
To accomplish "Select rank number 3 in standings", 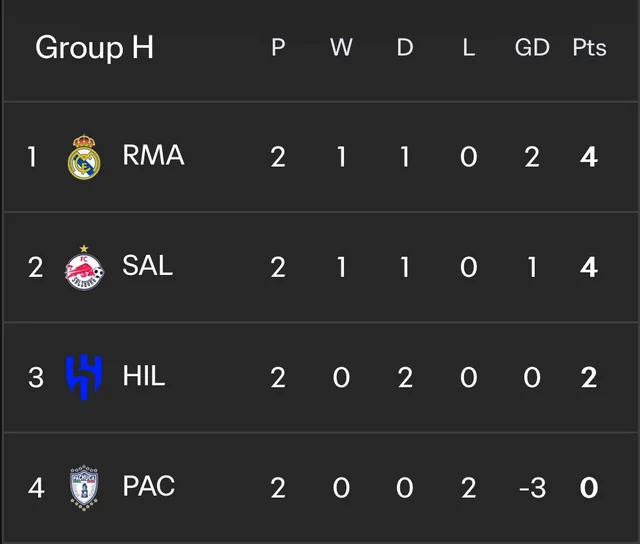I will [x=36, y=377].
